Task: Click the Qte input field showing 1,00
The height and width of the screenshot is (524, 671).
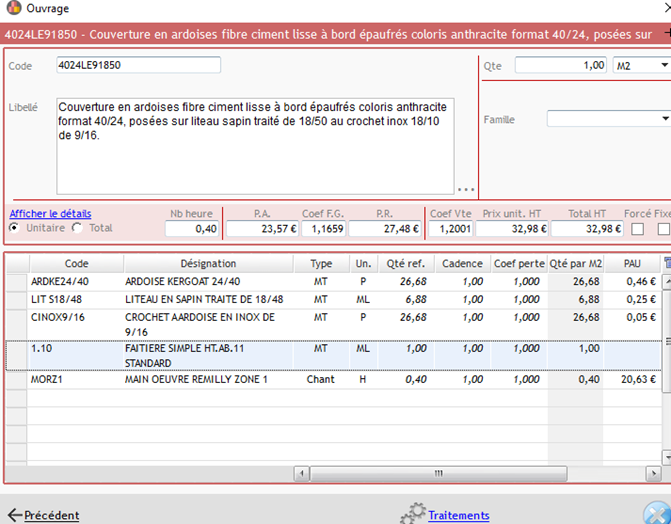Action: coord(561,65)
